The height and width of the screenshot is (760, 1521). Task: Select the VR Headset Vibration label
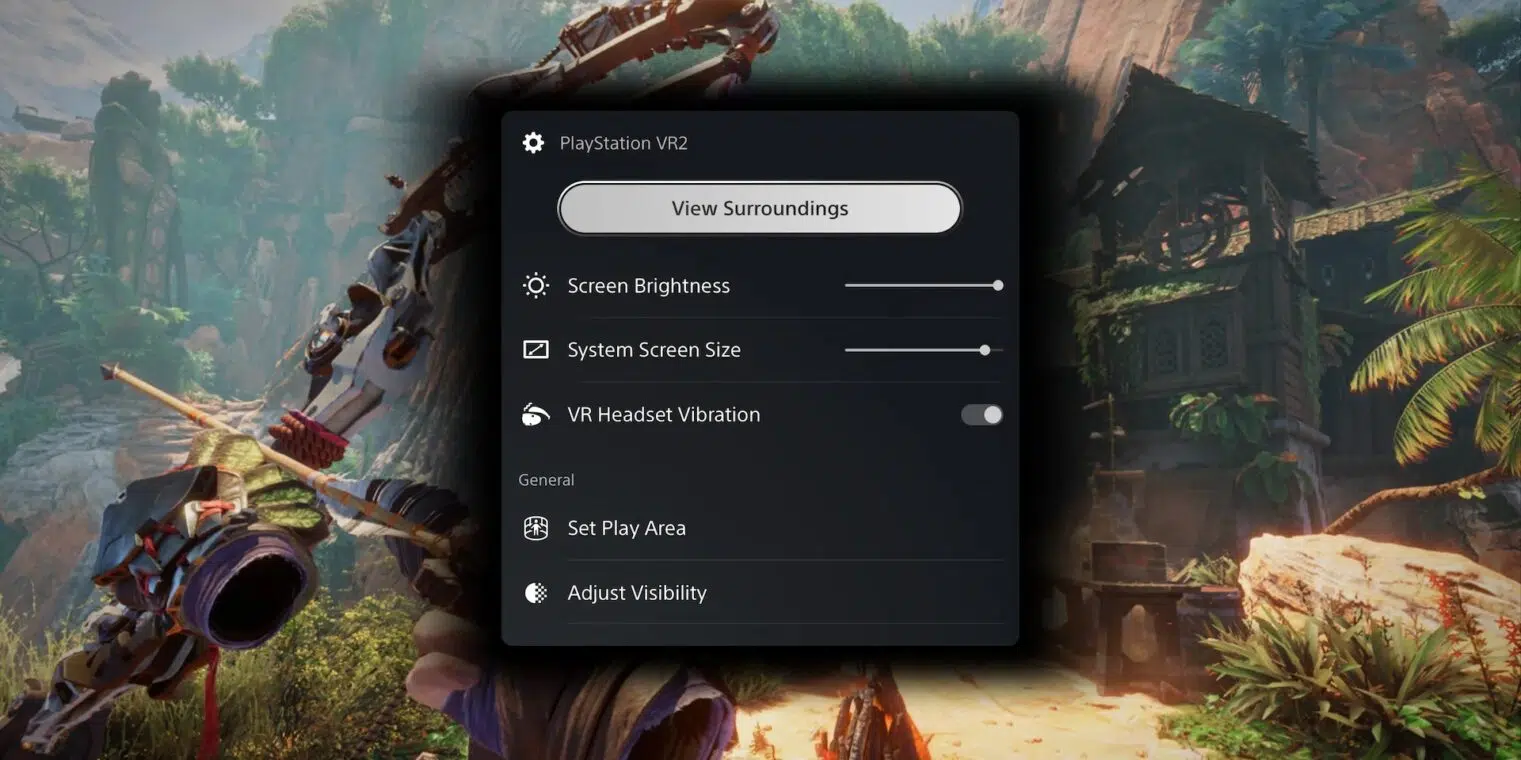click(x=664, y=414)
